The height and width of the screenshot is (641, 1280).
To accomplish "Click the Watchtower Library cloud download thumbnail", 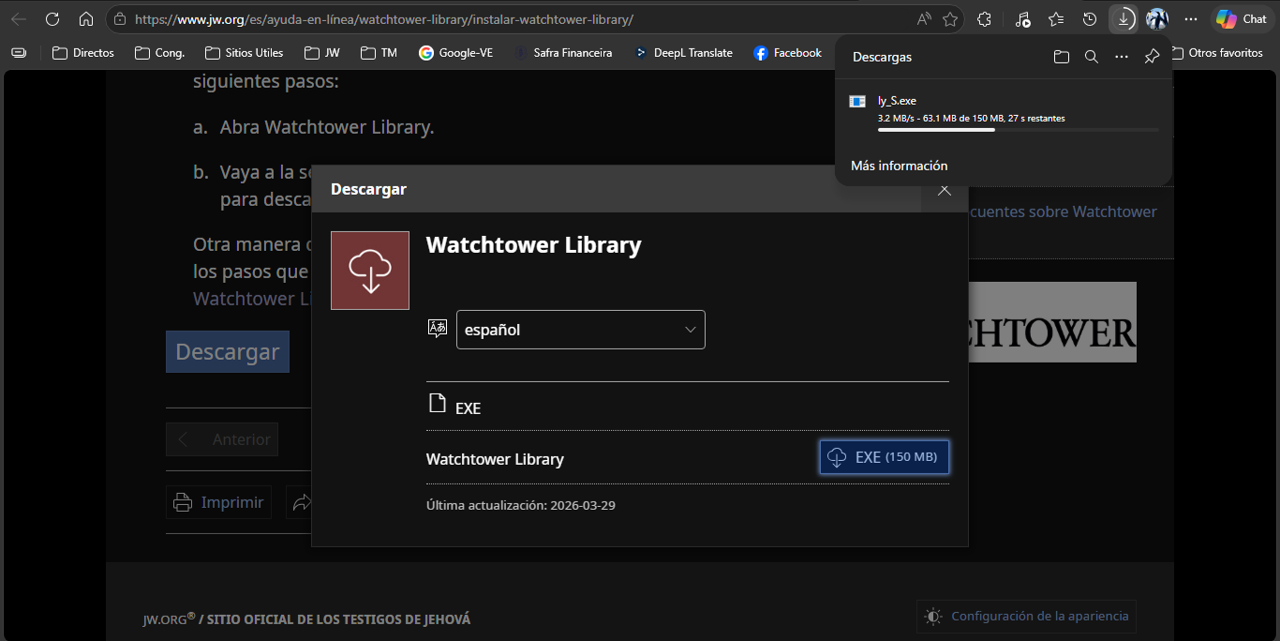I will point(370,270).
